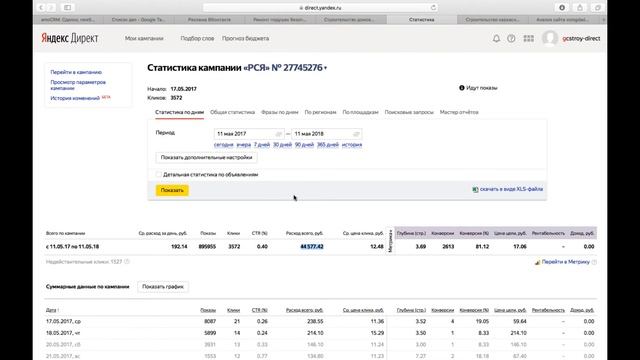Image resolution: width=640 pixels, height=360 pixels.
Task: Open Просмотр параметров кампании link
Action: point(78,85)
